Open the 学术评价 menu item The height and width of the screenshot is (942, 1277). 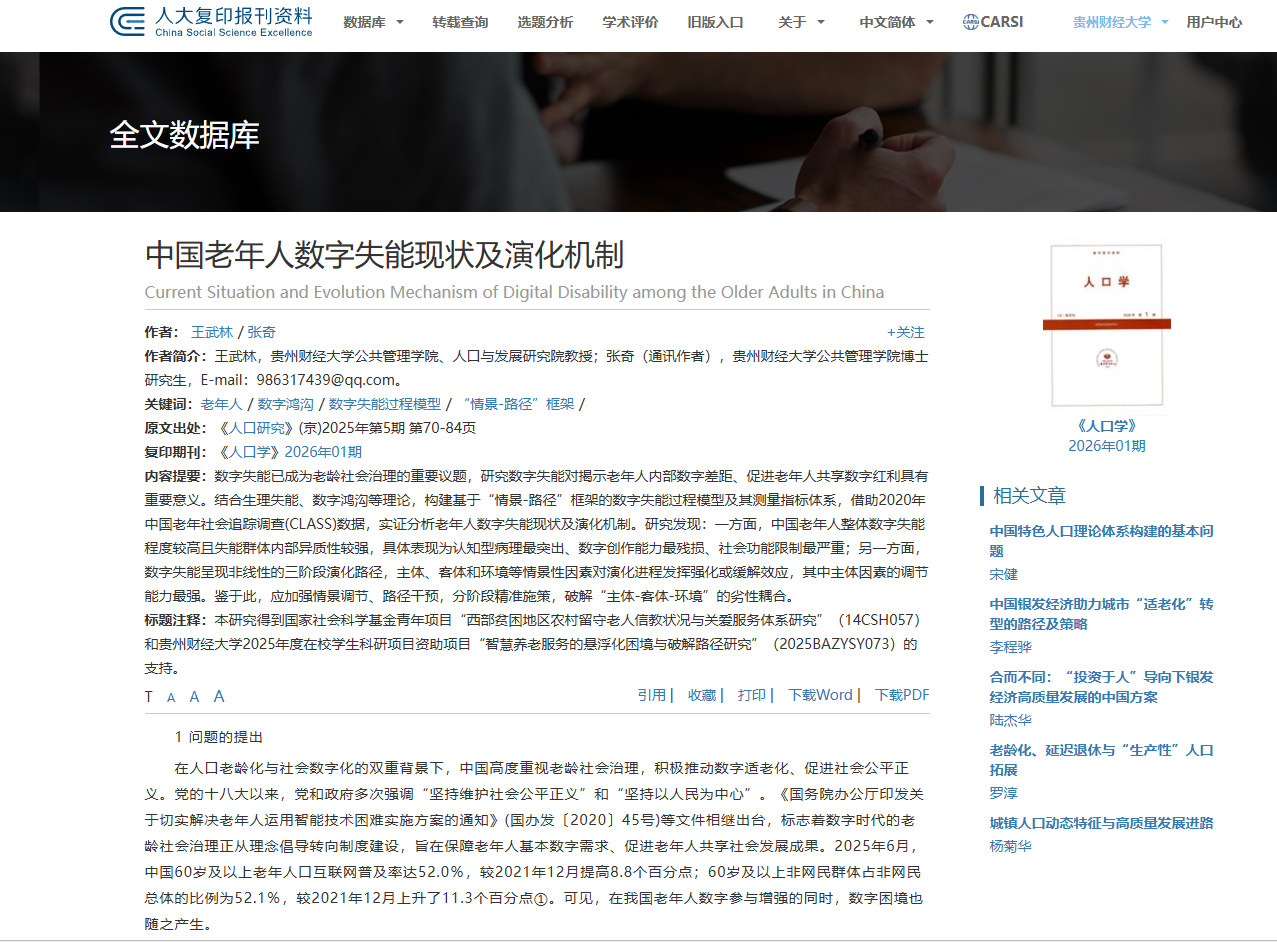pyautogui.click(x=630, y=22)
